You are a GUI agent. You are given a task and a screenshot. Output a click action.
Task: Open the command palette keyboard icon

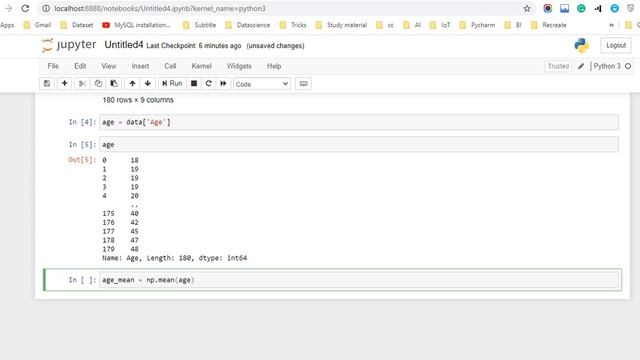click(x=303, y=84)
